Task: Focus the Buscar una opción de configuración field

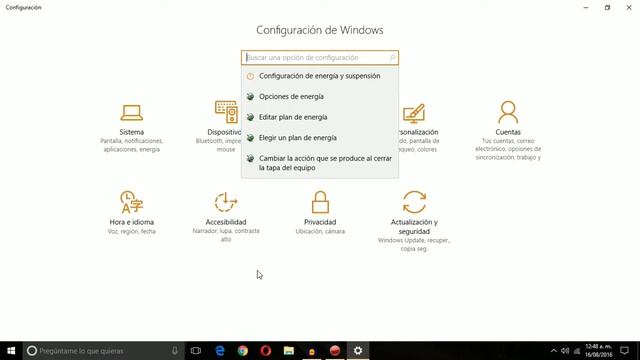Action: [320, 58]
